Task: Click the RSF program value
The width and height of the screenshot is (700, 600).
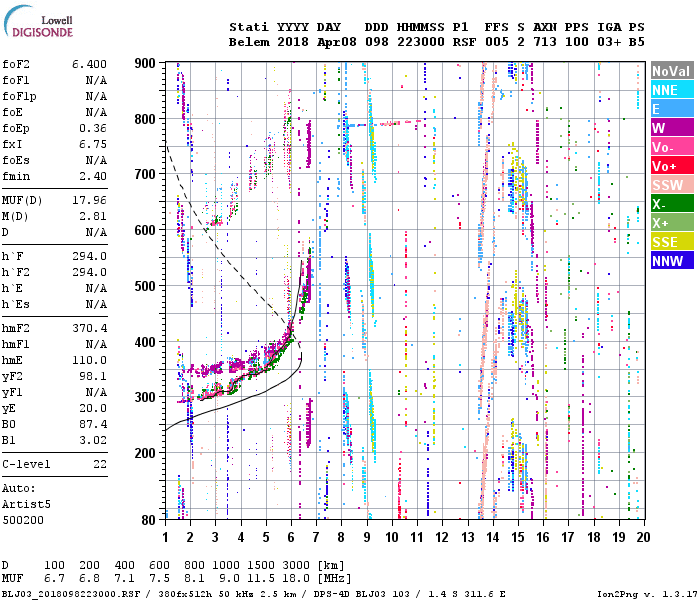Action: pos(464,42)
